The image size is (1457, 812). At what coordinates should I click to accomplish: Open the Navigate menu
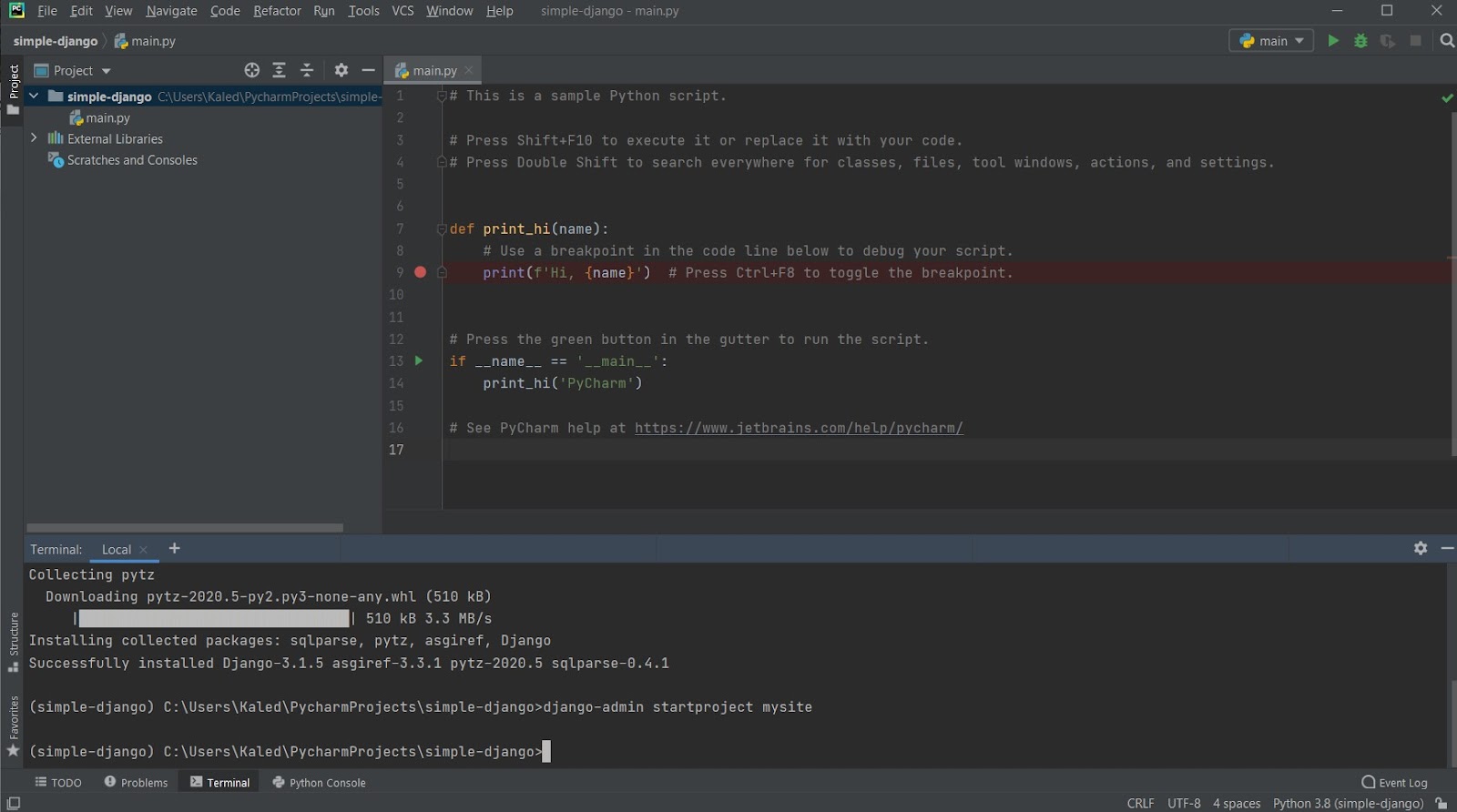click(171, 11)
